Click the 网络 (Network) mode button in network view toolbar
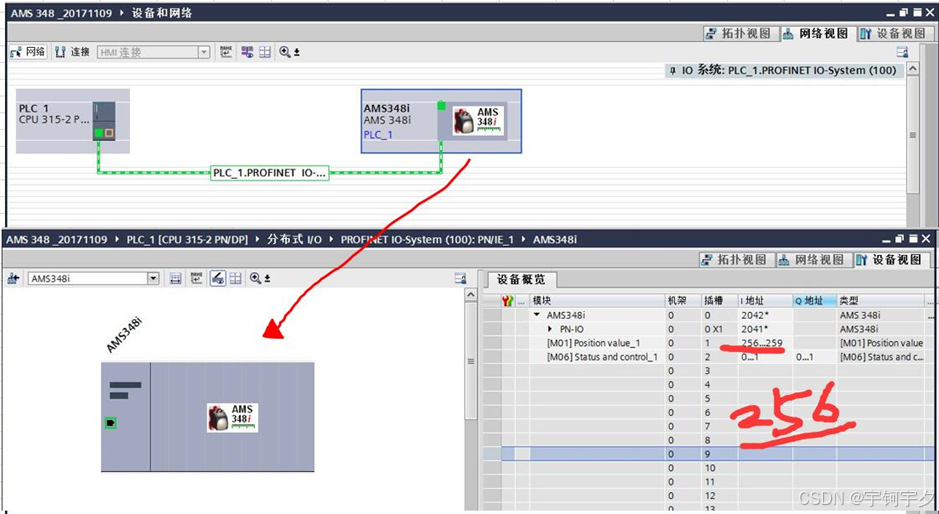This screenshot has width=939, height=514. [28, 52]
